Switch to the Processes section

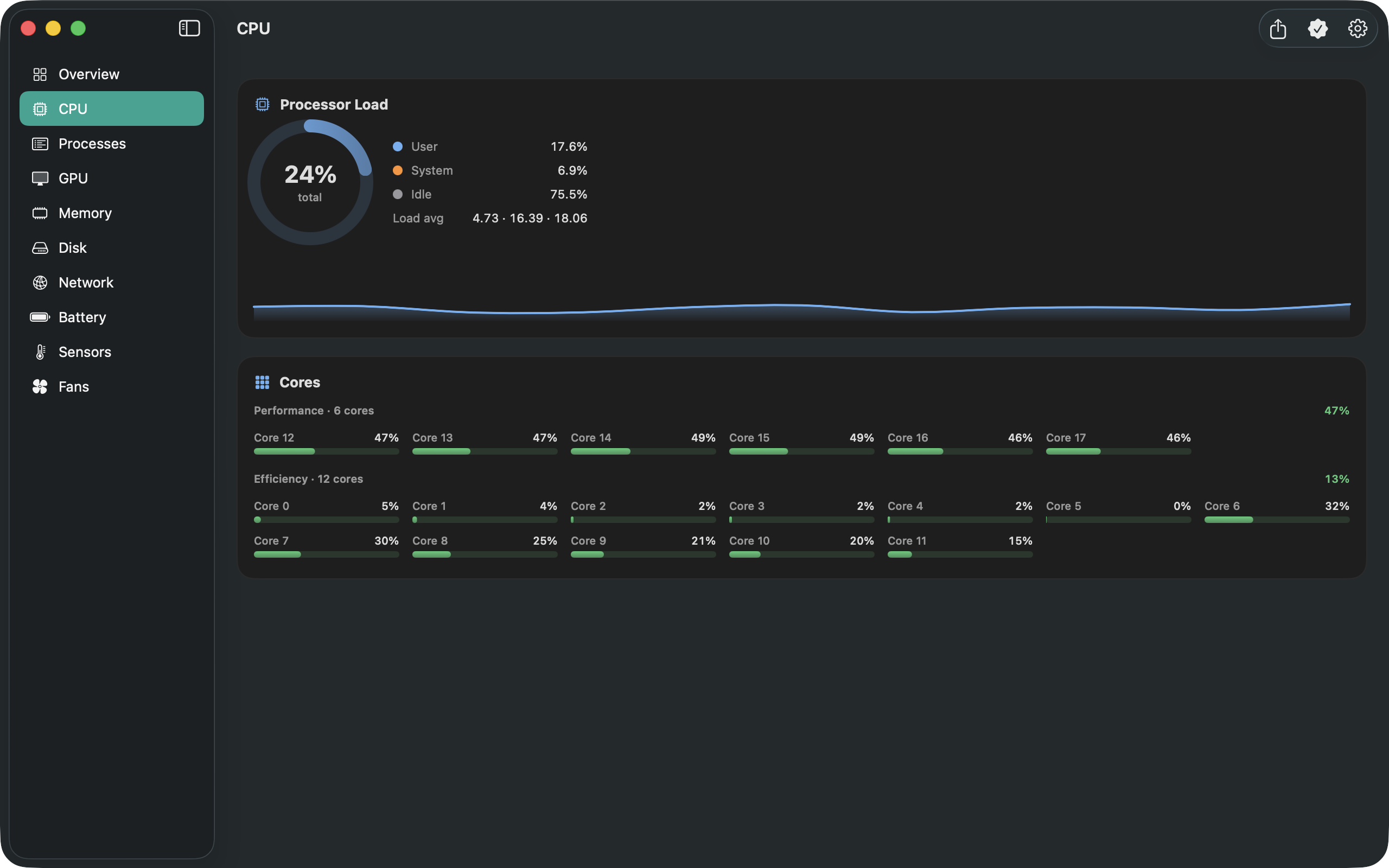point(111,144)
